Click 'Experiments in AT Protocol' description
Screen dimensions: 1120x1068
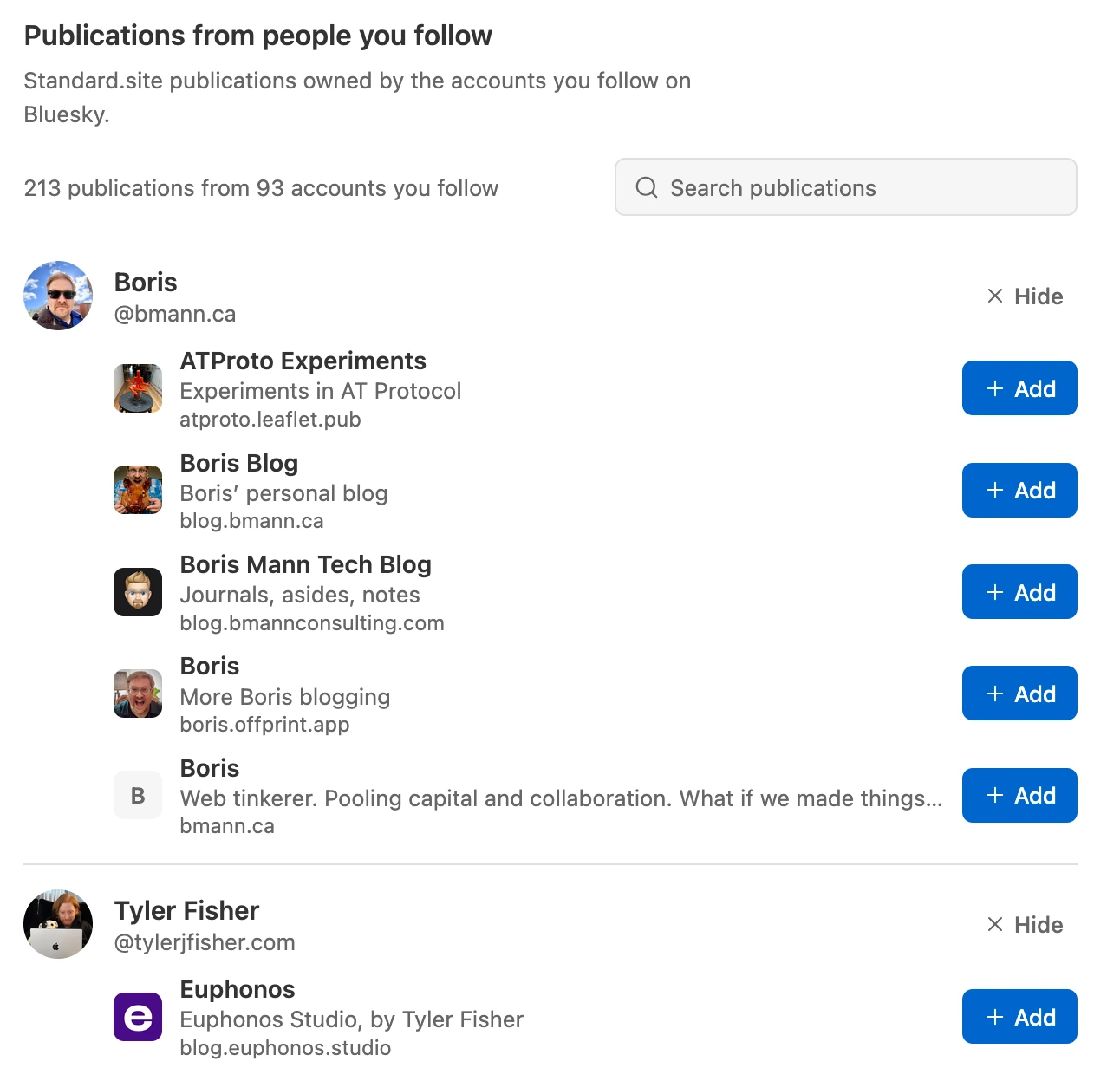[321, 391]
